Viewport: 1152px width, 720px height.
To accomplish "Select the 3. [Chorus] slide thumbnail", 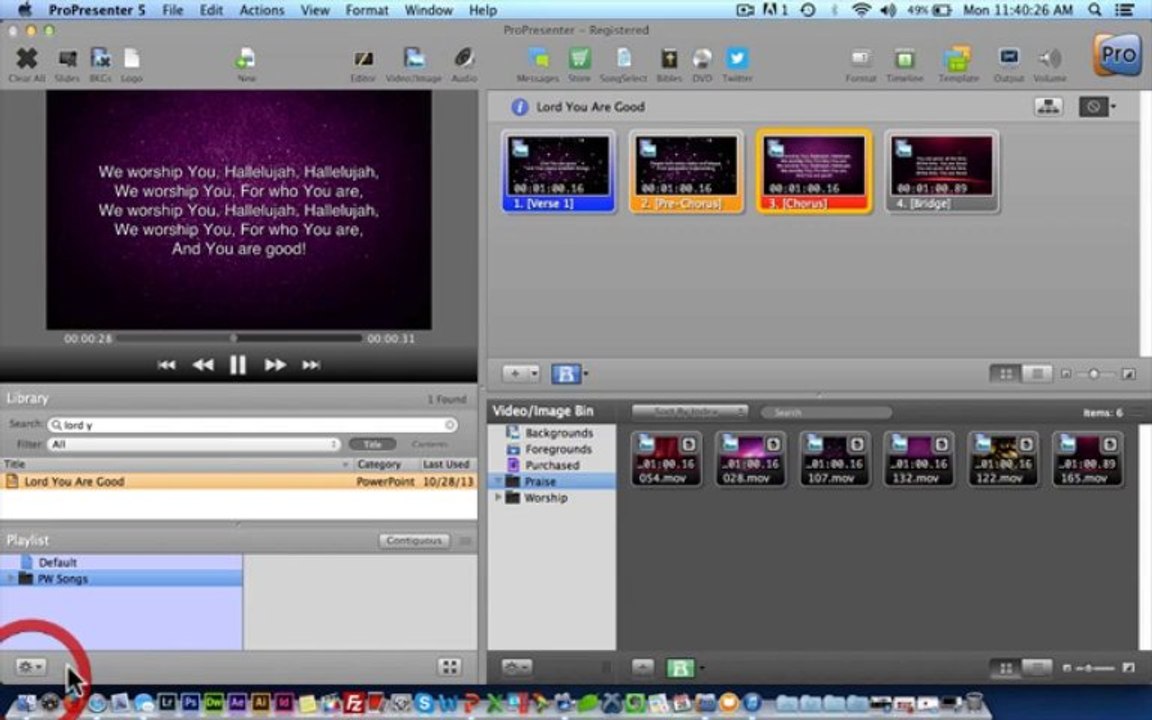I will [x=814, y=172].
